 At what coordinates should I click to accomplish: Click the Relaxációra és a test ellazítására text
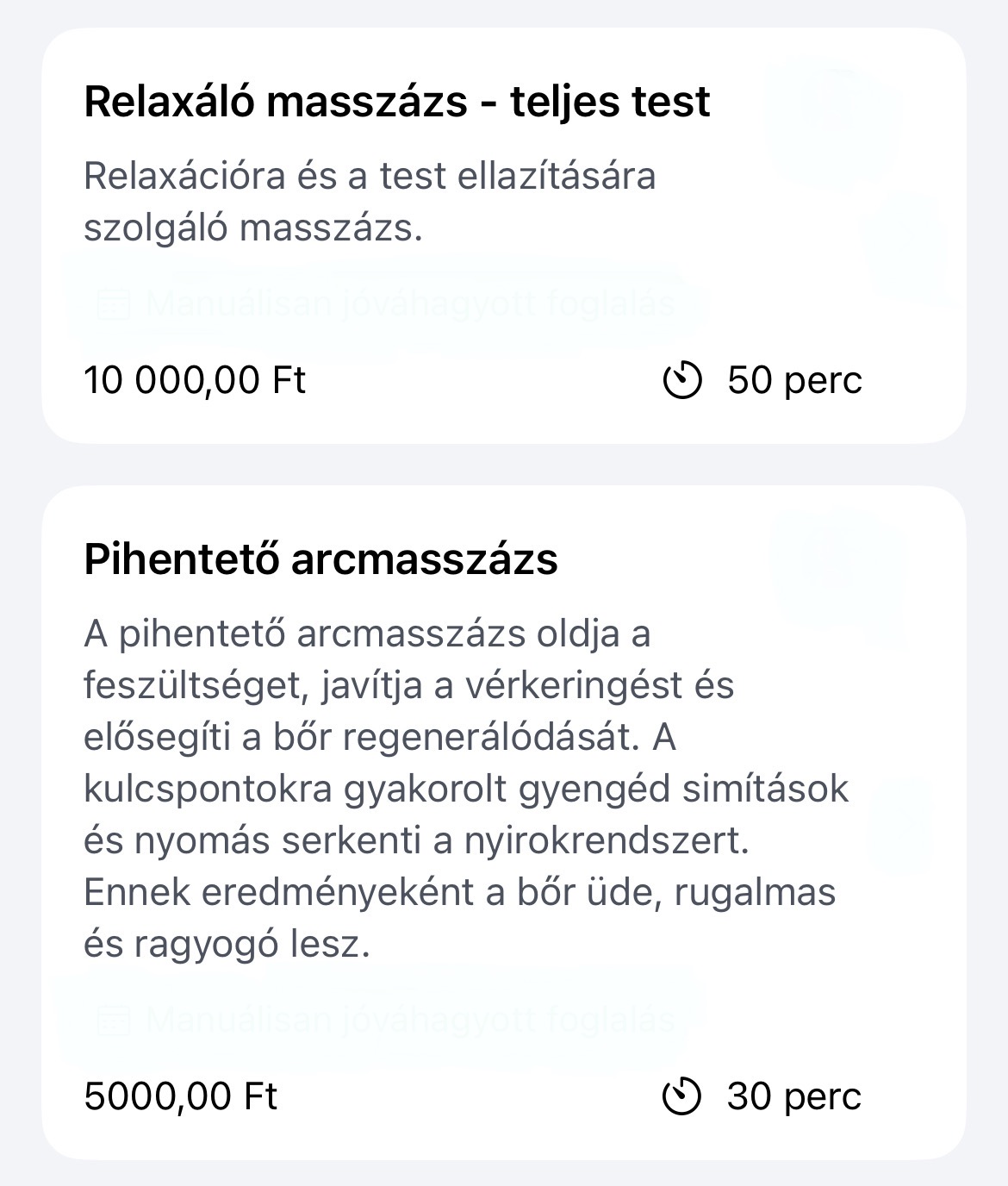[x=370, y=176]
